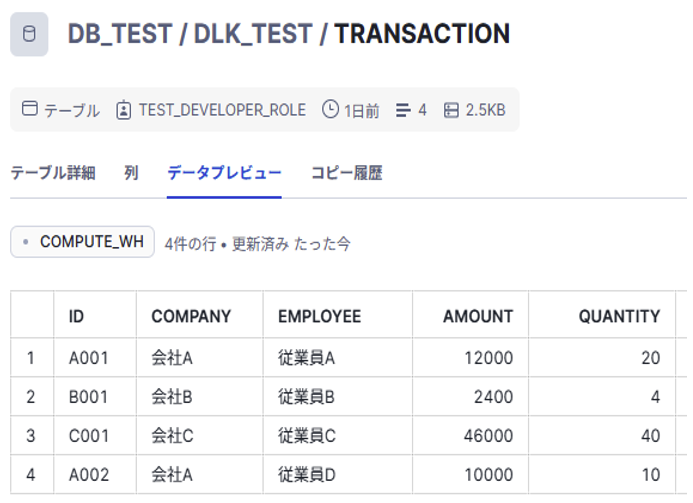Image resolution: width=693 pixels, height=503 pixels.
Task: Click the storage size icon beside 2.5KB
Action: pos(451,110)
